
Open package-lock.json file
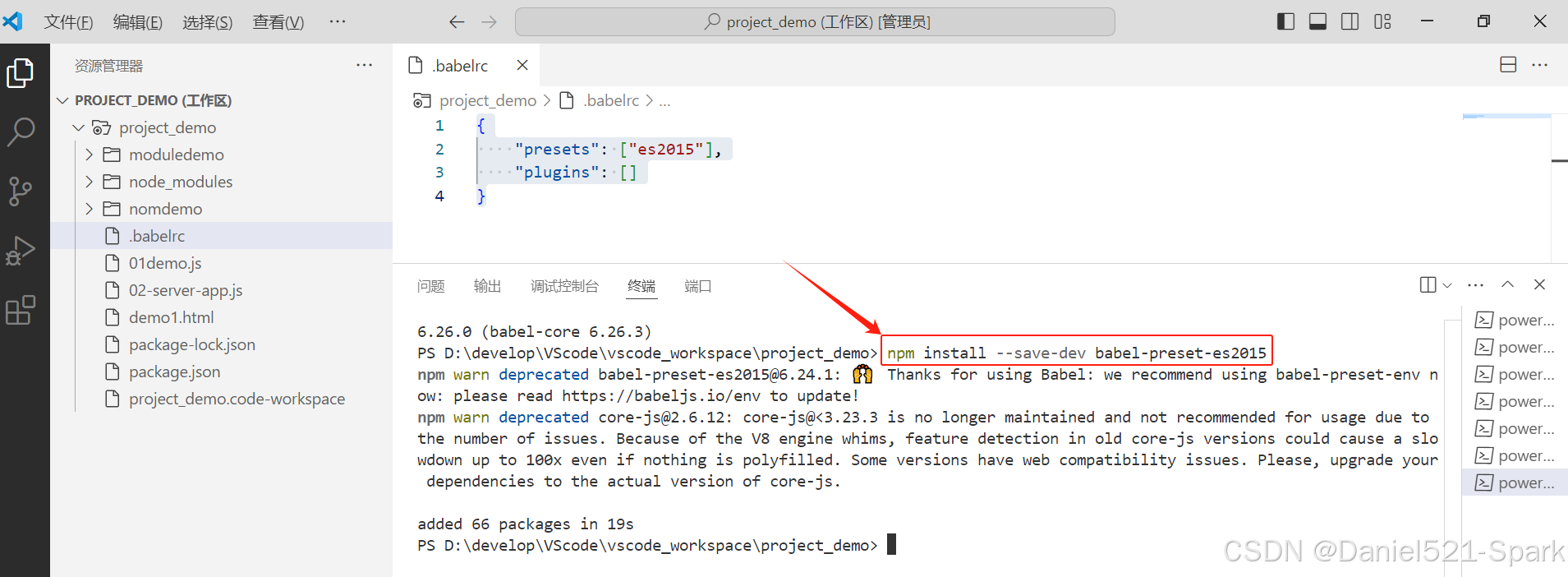222,344
